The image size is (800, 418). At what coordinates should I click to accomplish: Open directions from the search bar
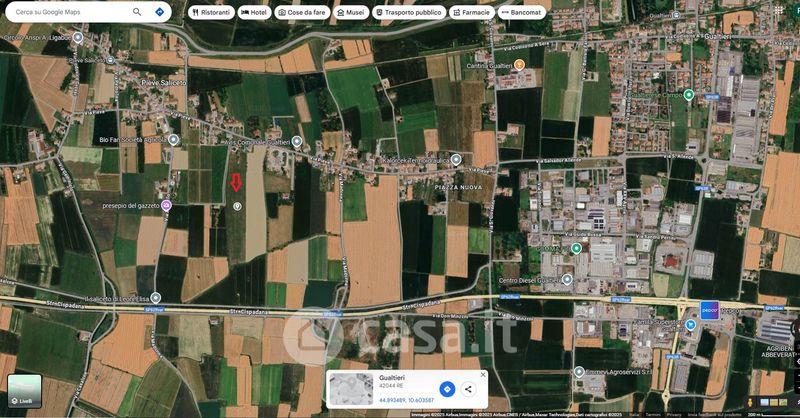coord(160,12)
